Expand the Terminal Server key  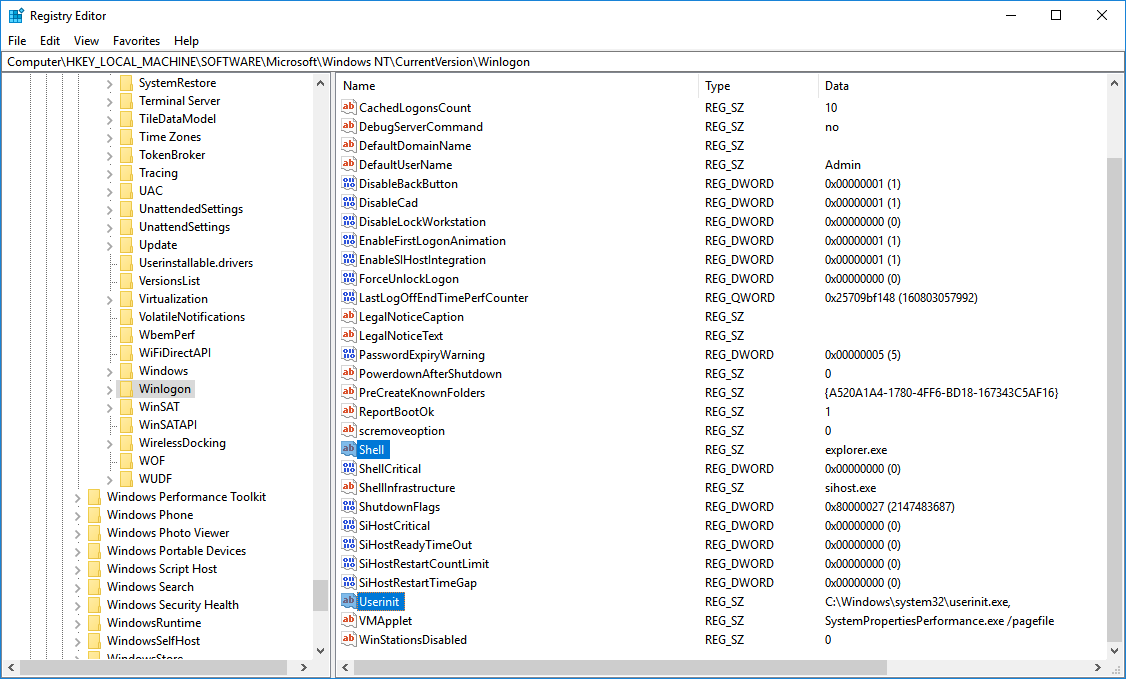pyautogui.click(x=110, y=101)
